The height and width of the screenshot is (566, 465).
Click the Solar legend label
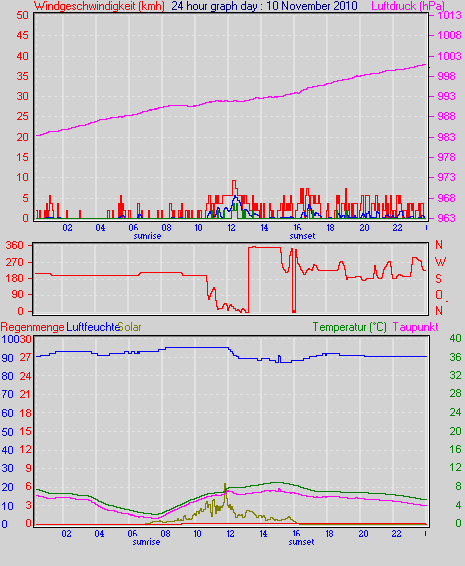130,327
